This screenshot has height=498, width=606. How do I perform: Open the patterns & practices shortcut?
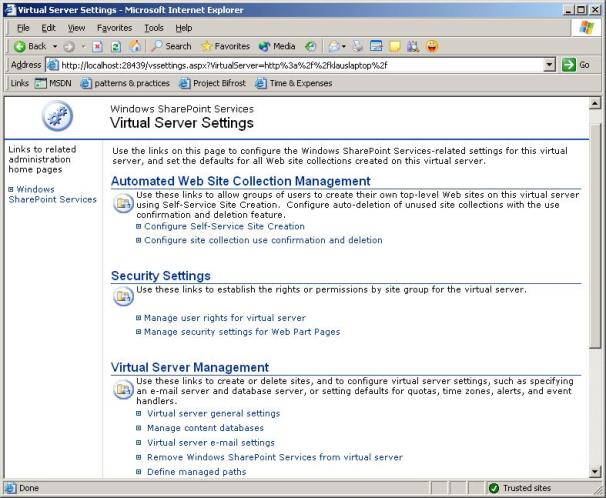click(125, 83)
